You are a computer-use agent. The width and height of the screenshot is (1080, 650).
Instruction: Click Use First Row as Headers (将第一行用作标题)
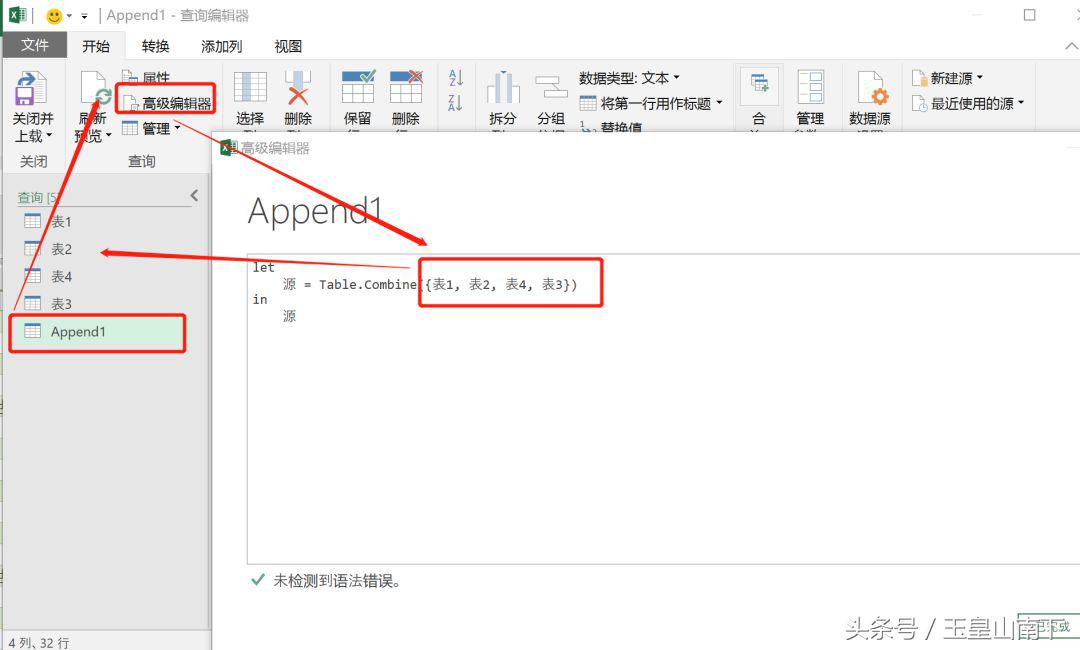[x=645, y=103]
